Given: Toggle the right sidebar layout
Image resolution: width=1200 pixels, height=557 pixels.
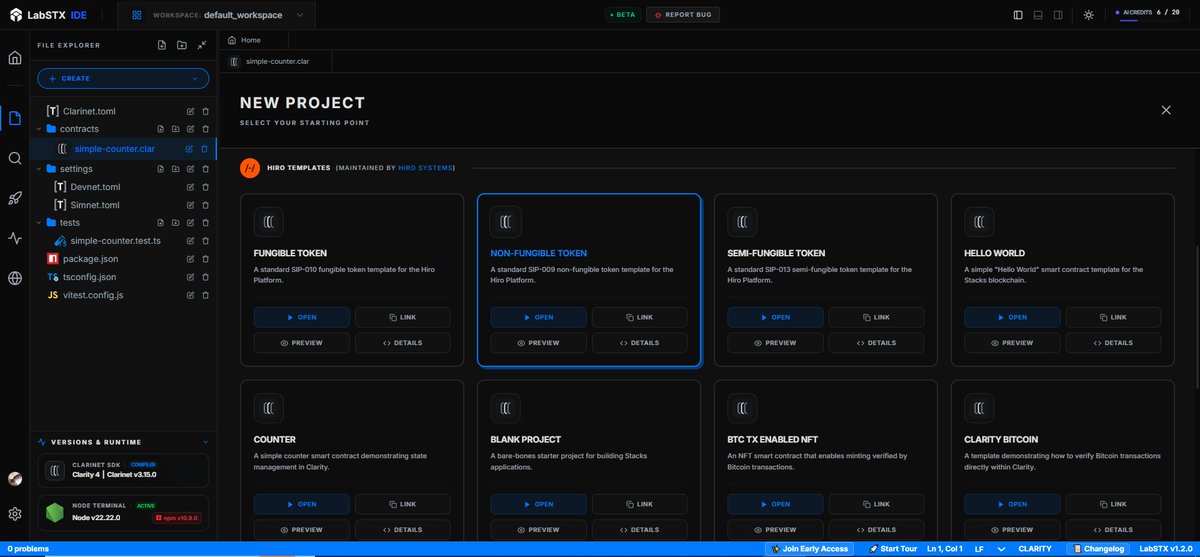Looking at the screenshot, I should 1060,15.
